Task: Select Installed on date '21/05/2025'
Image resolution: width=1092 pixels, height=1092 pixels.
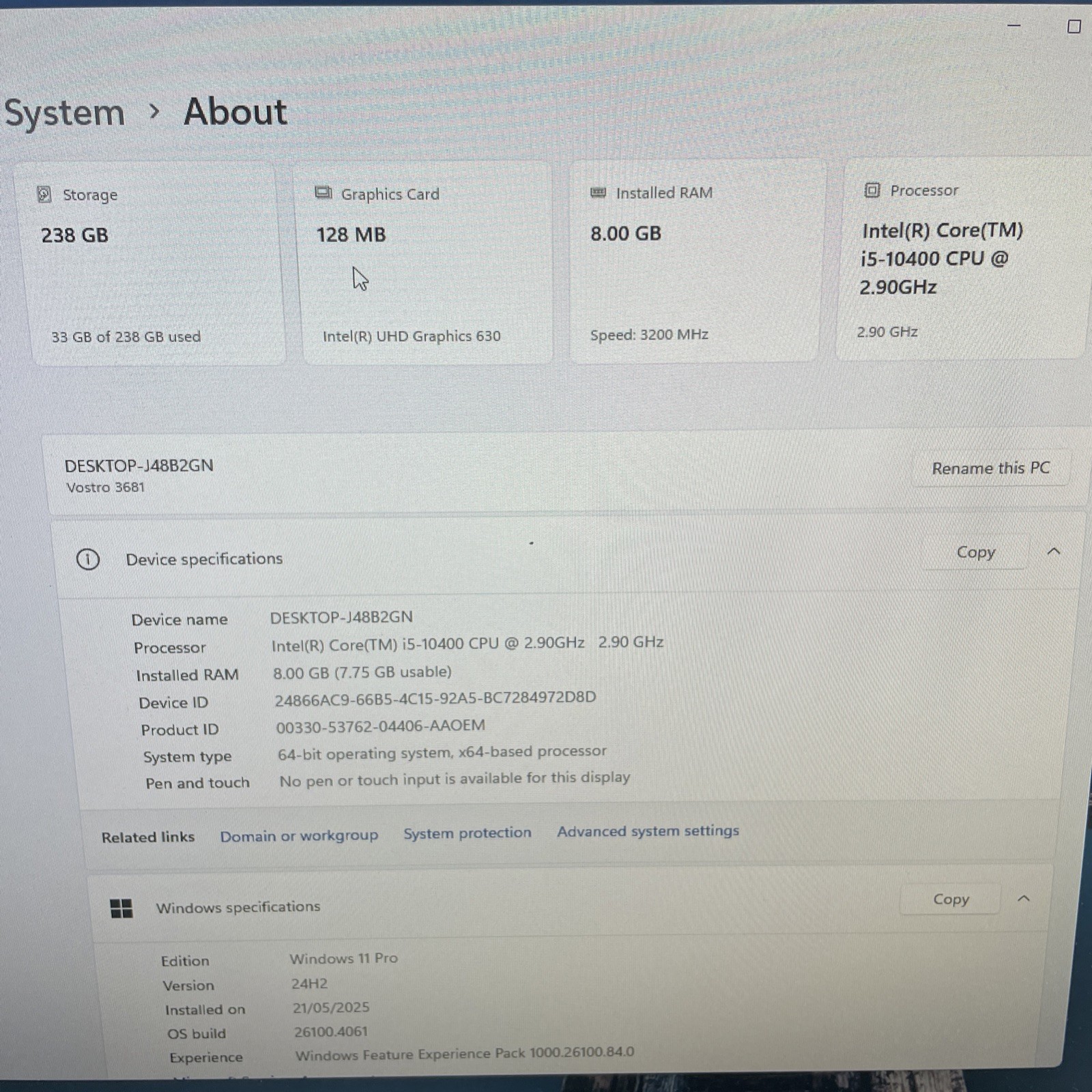Action: [331, 1007]
